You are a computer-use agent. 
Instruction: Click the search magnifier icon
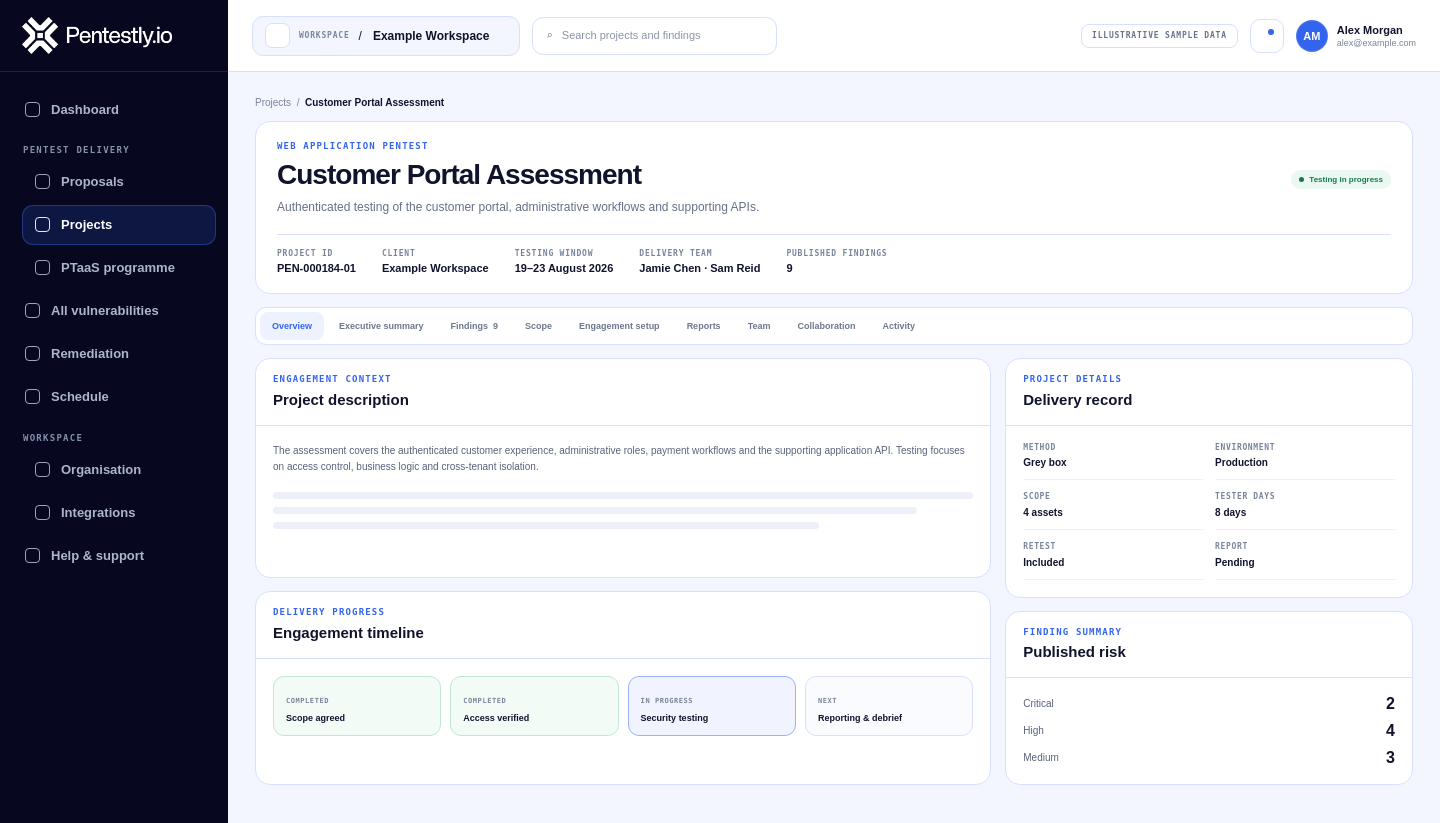(x=549, y=36)
